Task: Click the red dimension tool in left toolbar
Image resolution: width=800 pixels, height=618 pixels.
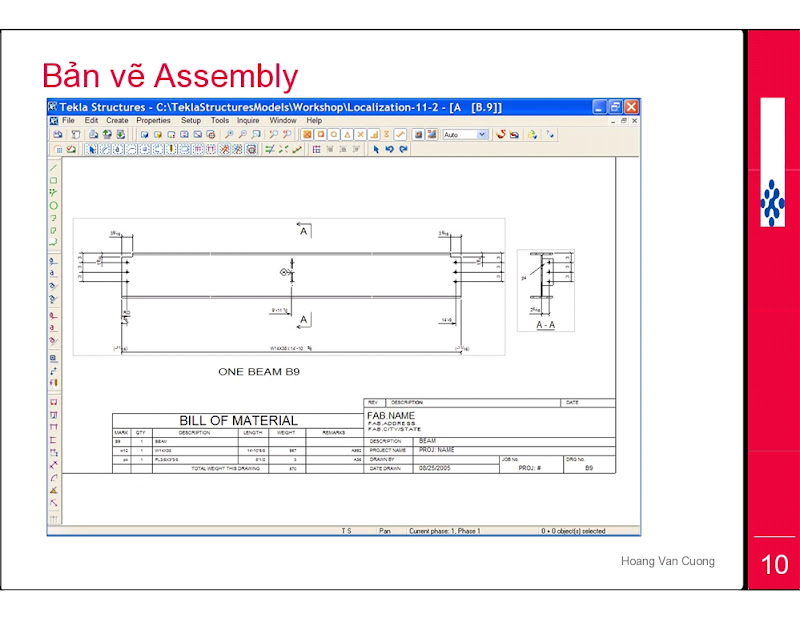Action: (x=54, y=402)
